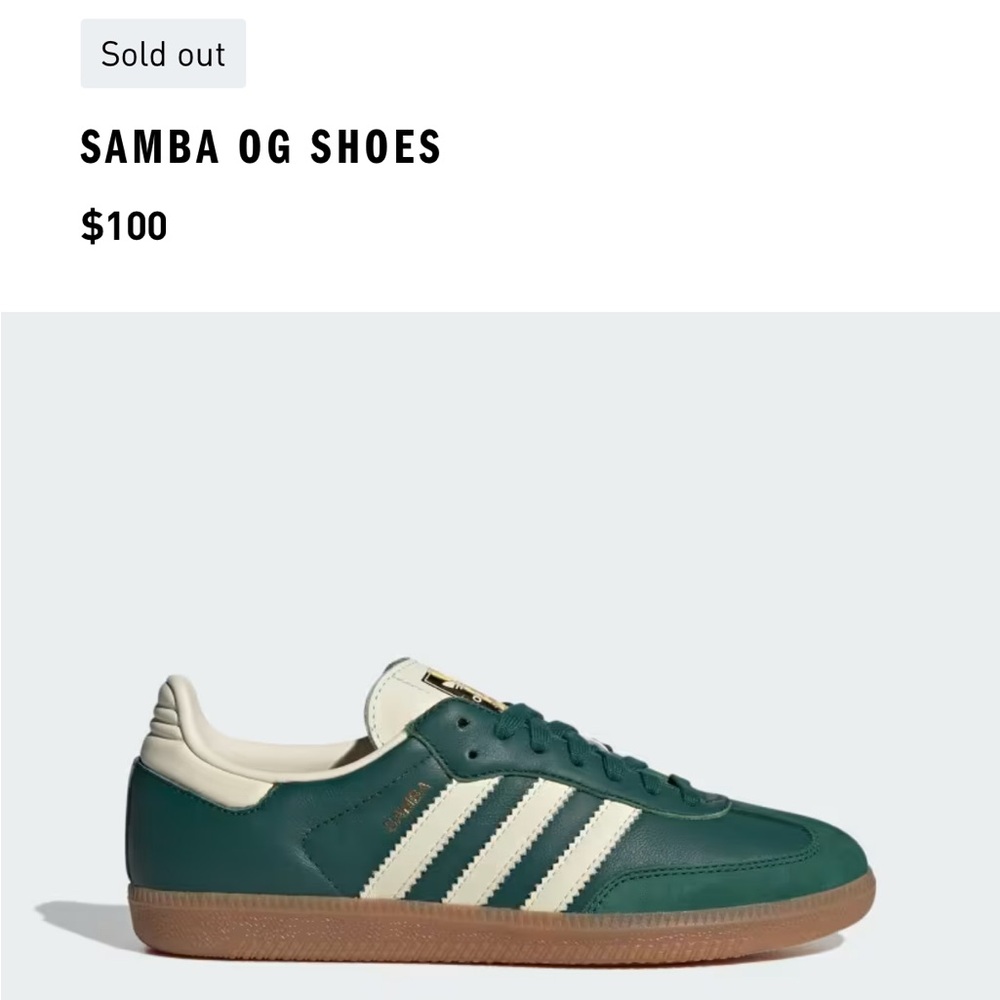Click the gold tongue logo on the shoe

click(x=462, y=688)
